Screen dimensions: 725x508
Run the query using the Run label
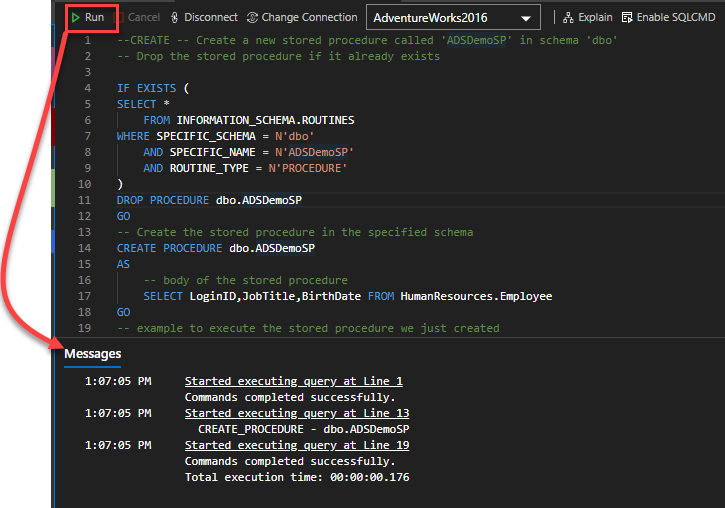pyautogui.click(x=95, y=18)
